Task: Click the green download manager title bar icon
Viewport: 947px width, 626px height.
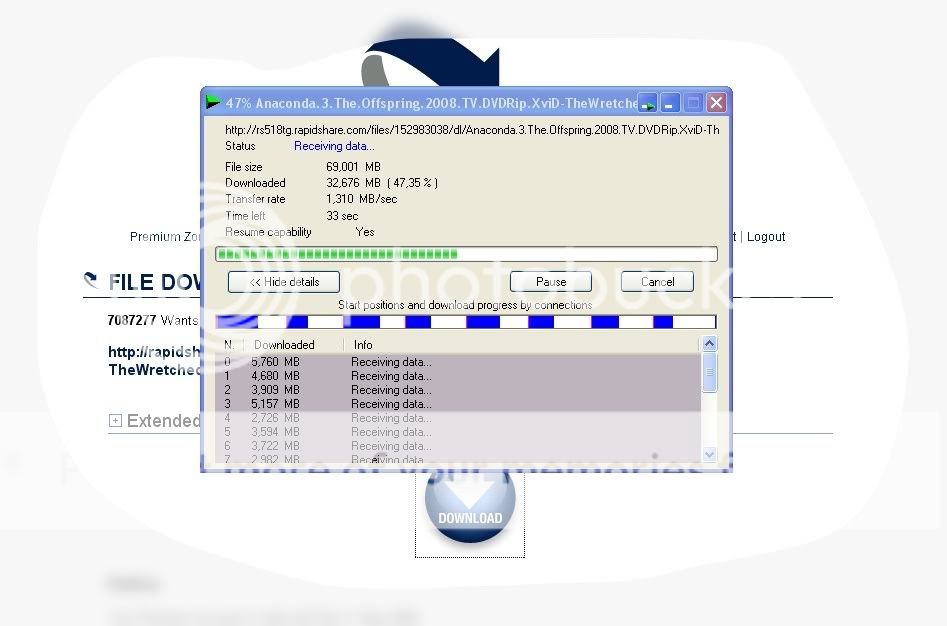Action: (x=213, y=102)
